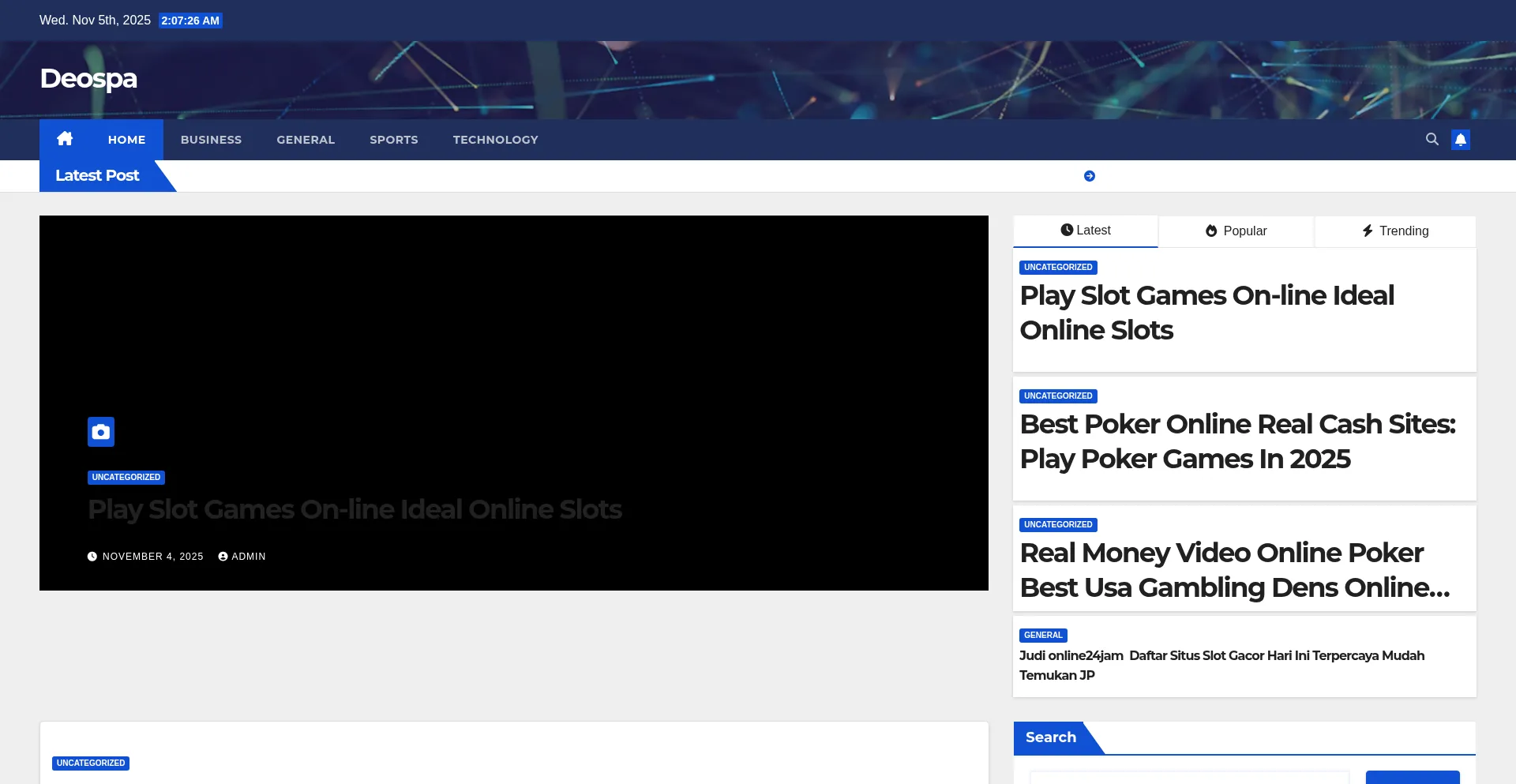Viewport: 1516px width, 784px height.
Task: Open the Sports menu item
Action: [393, 140]
